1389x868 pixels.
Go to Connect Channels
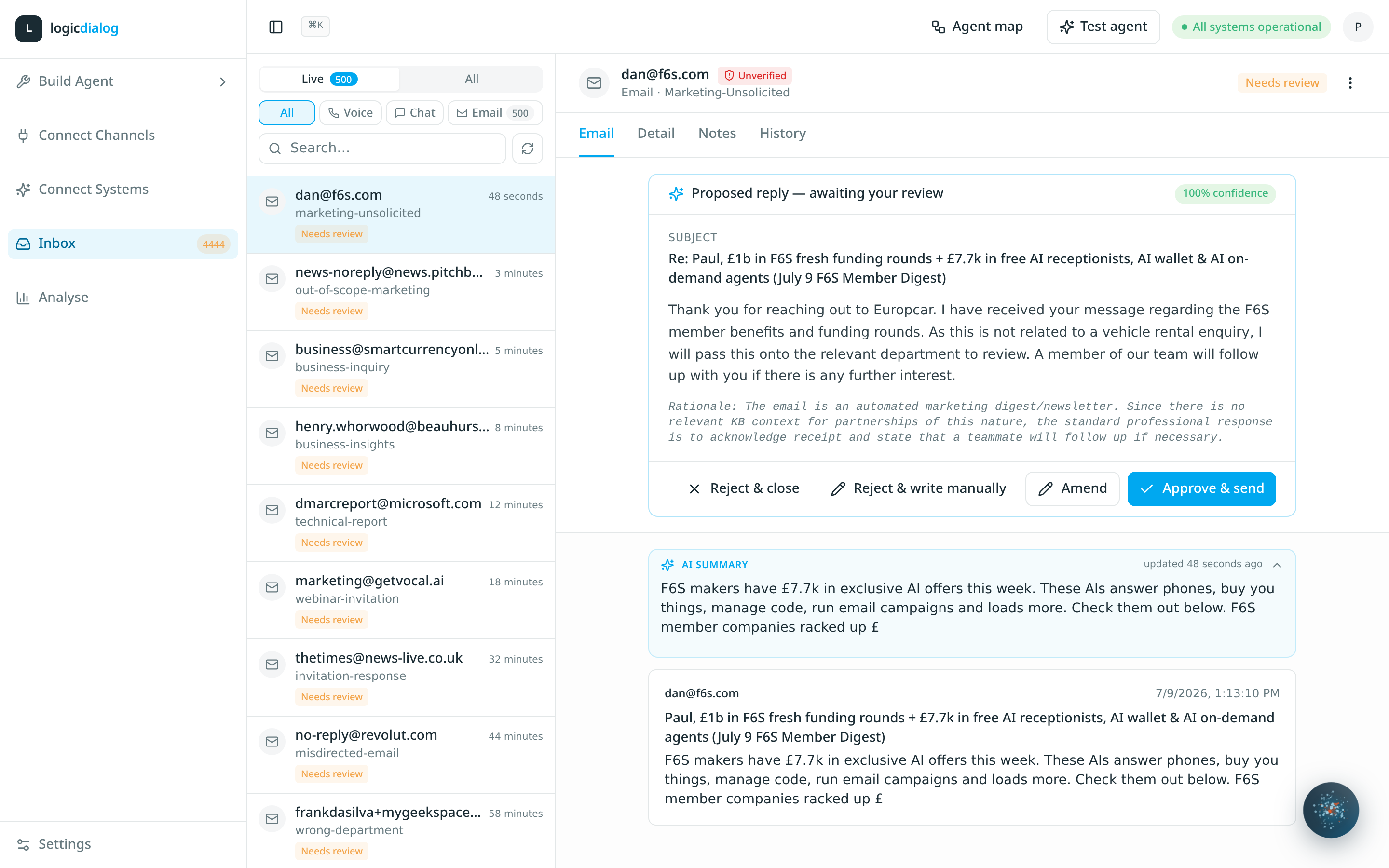tap(122, 136)
